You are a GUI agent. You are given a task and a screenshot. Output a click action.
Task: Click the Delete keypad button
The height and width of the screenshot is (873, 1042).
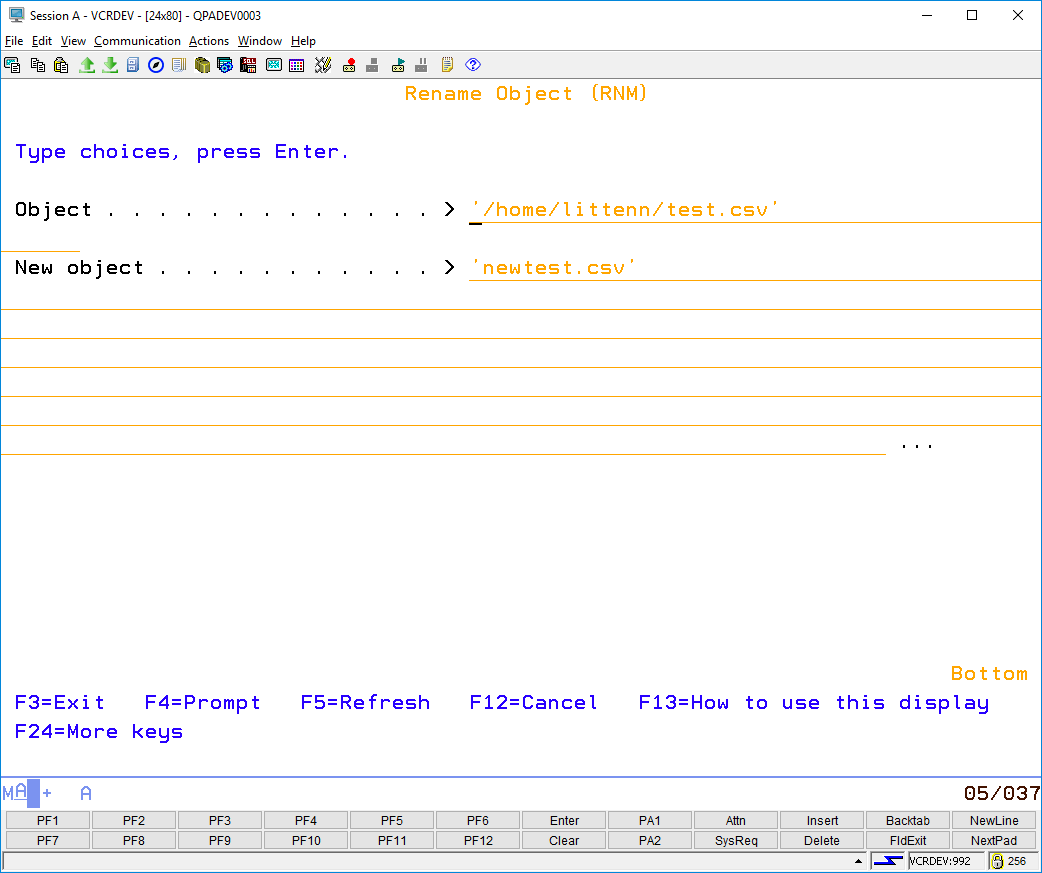(x=822, y=840)
